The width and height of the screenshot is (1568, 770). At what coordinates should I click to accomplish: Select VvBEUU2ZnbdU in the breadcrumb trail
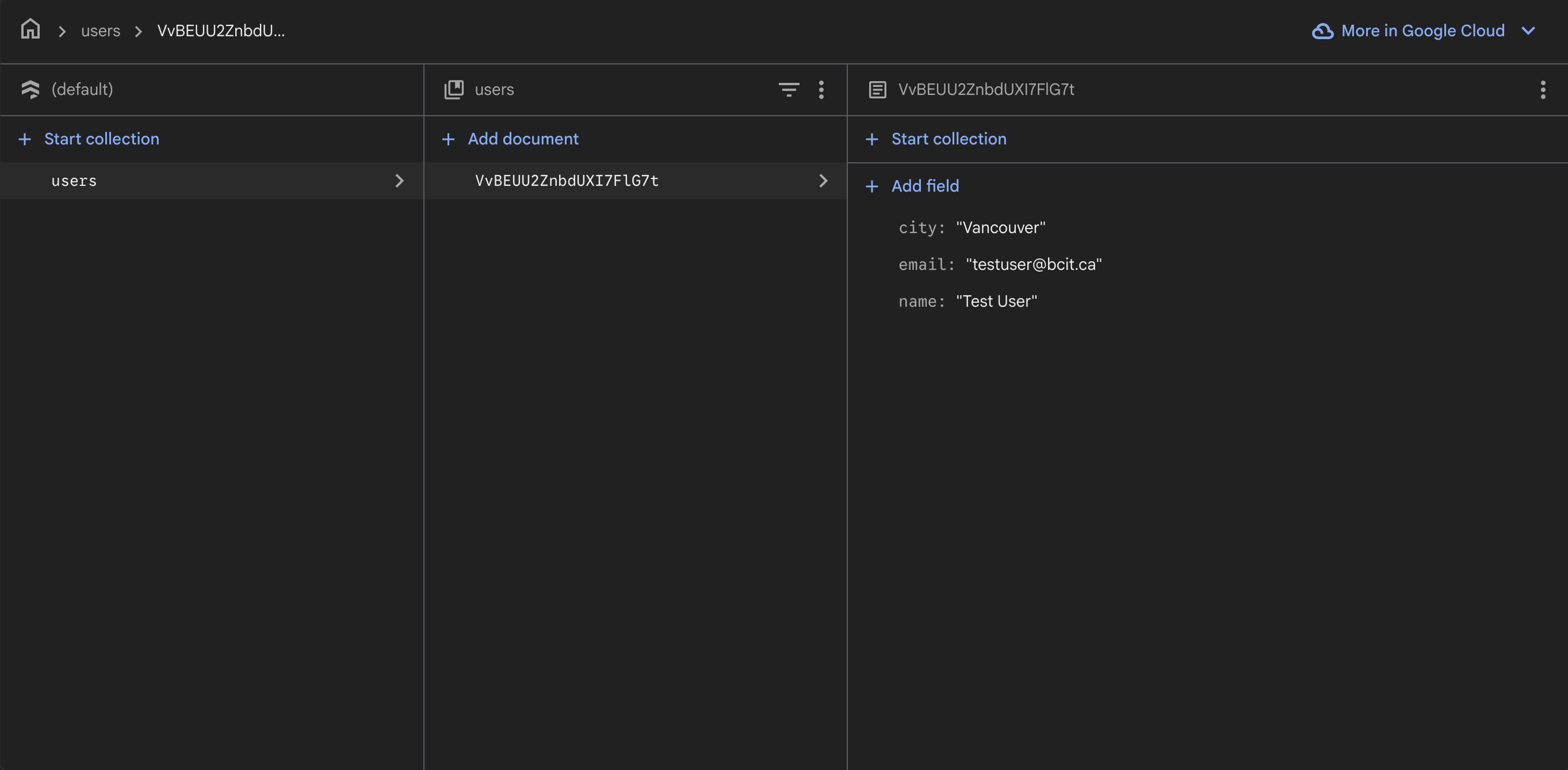(220, 31)
